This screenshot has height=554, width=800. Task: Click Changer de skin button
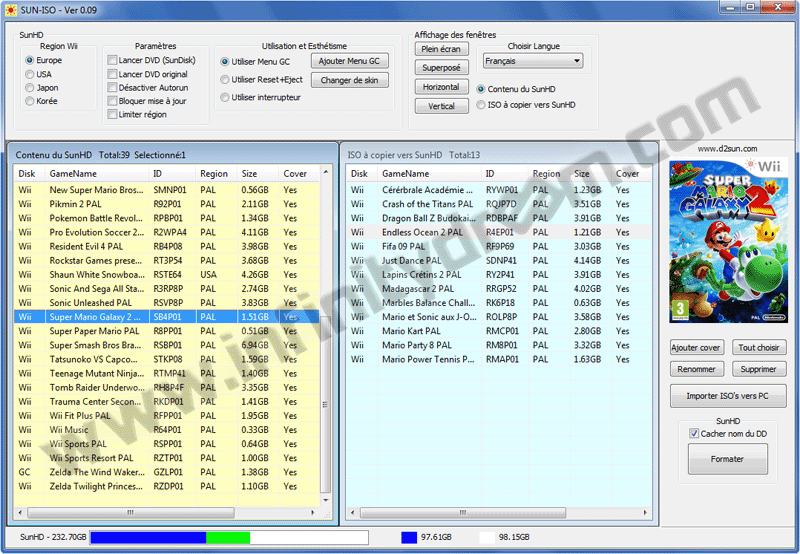(x=349, y=80)
